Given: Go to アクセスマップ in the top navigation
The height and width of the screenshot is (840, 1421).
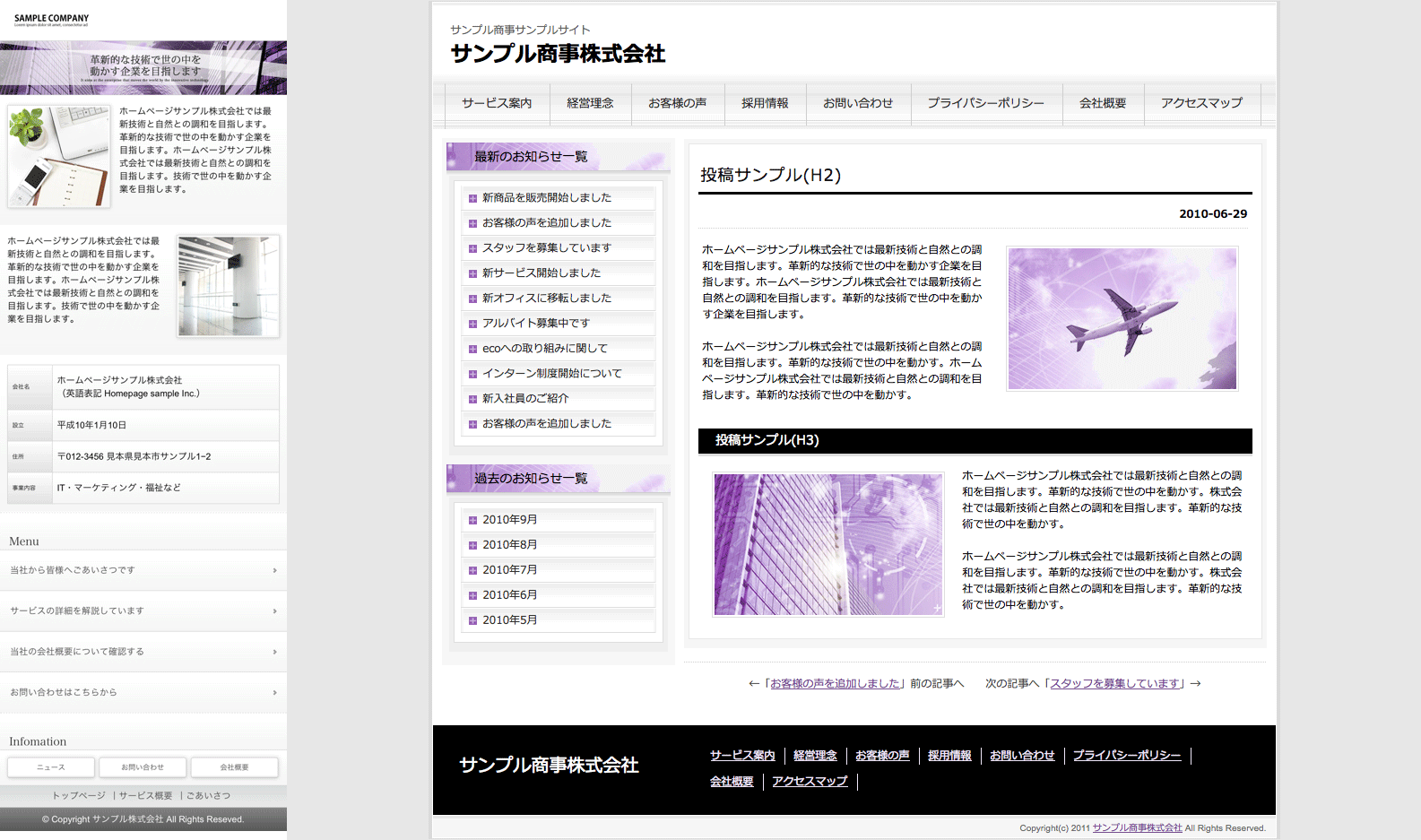Looking at the screenshot, I should click(x=1201, y=103).
